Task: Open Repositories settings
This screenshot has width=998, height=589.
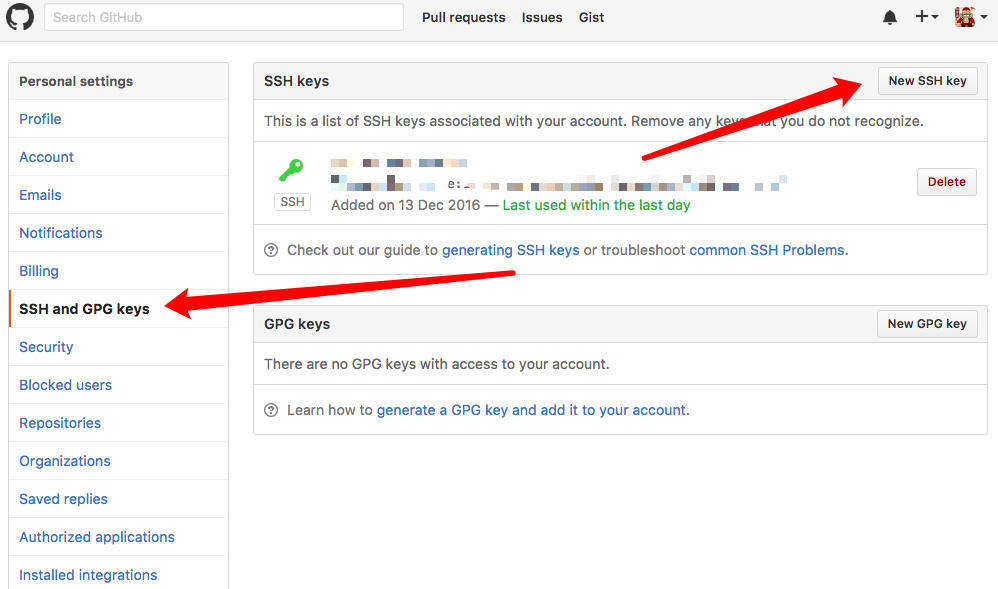Action: coord(118,423)
